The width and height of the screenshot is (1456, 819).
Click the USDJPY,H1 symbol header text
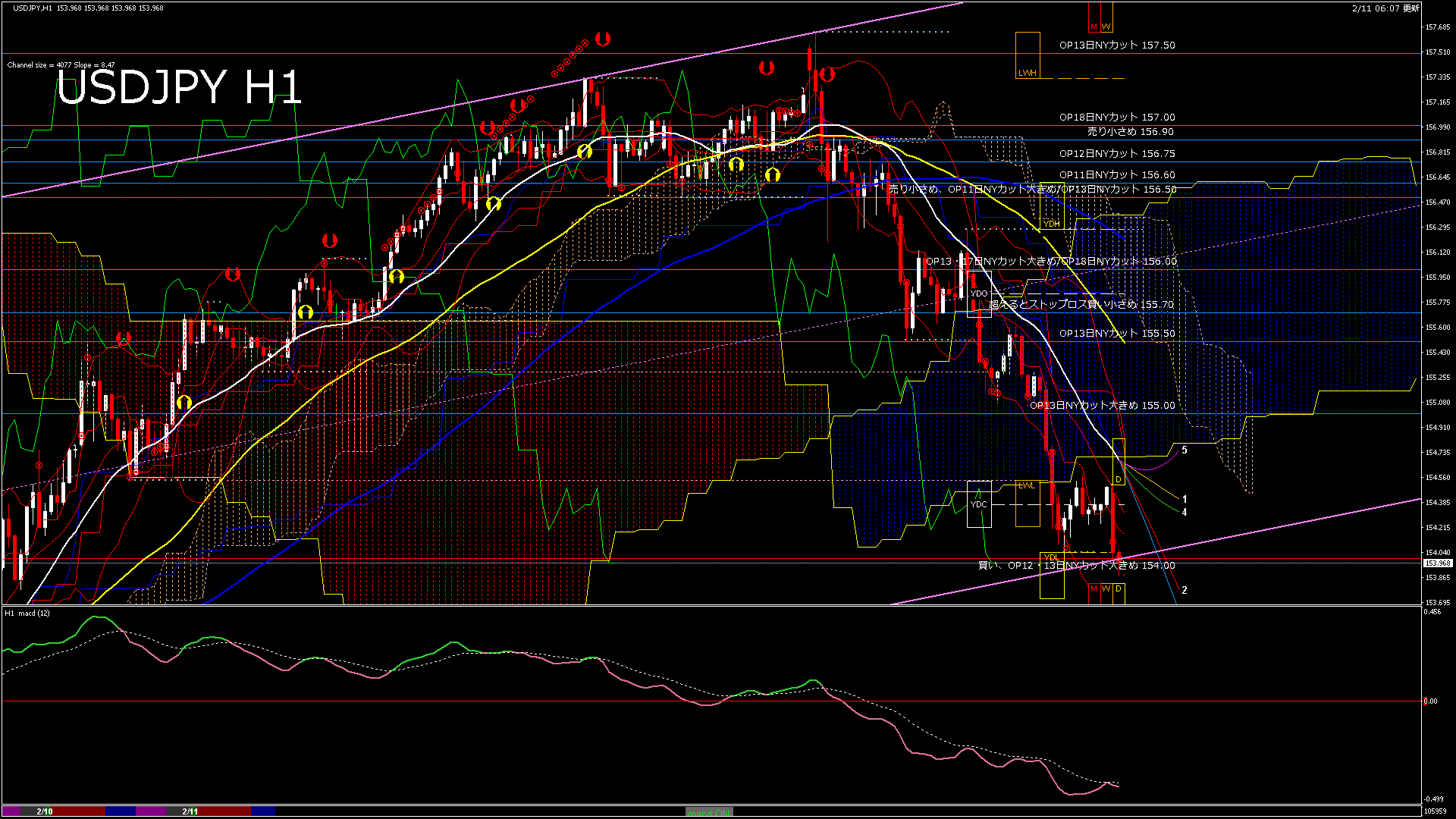33,8
